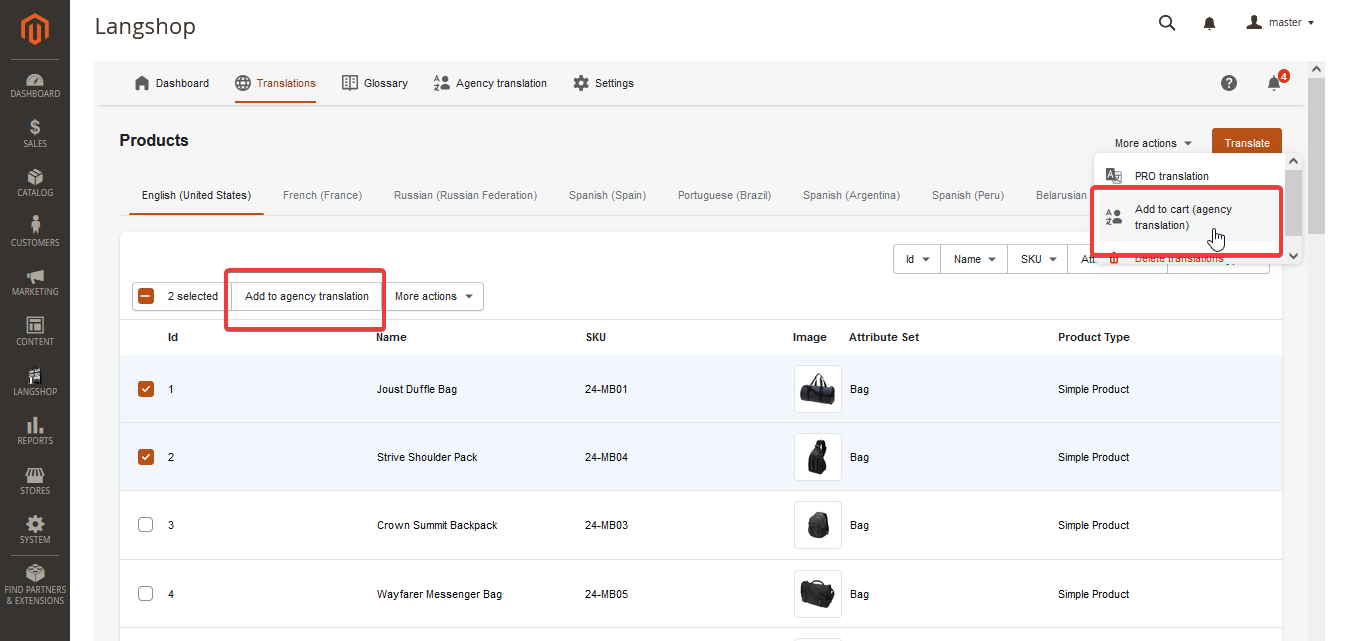
Task: Open the master account dropdown
Action: click(1280, 23)
